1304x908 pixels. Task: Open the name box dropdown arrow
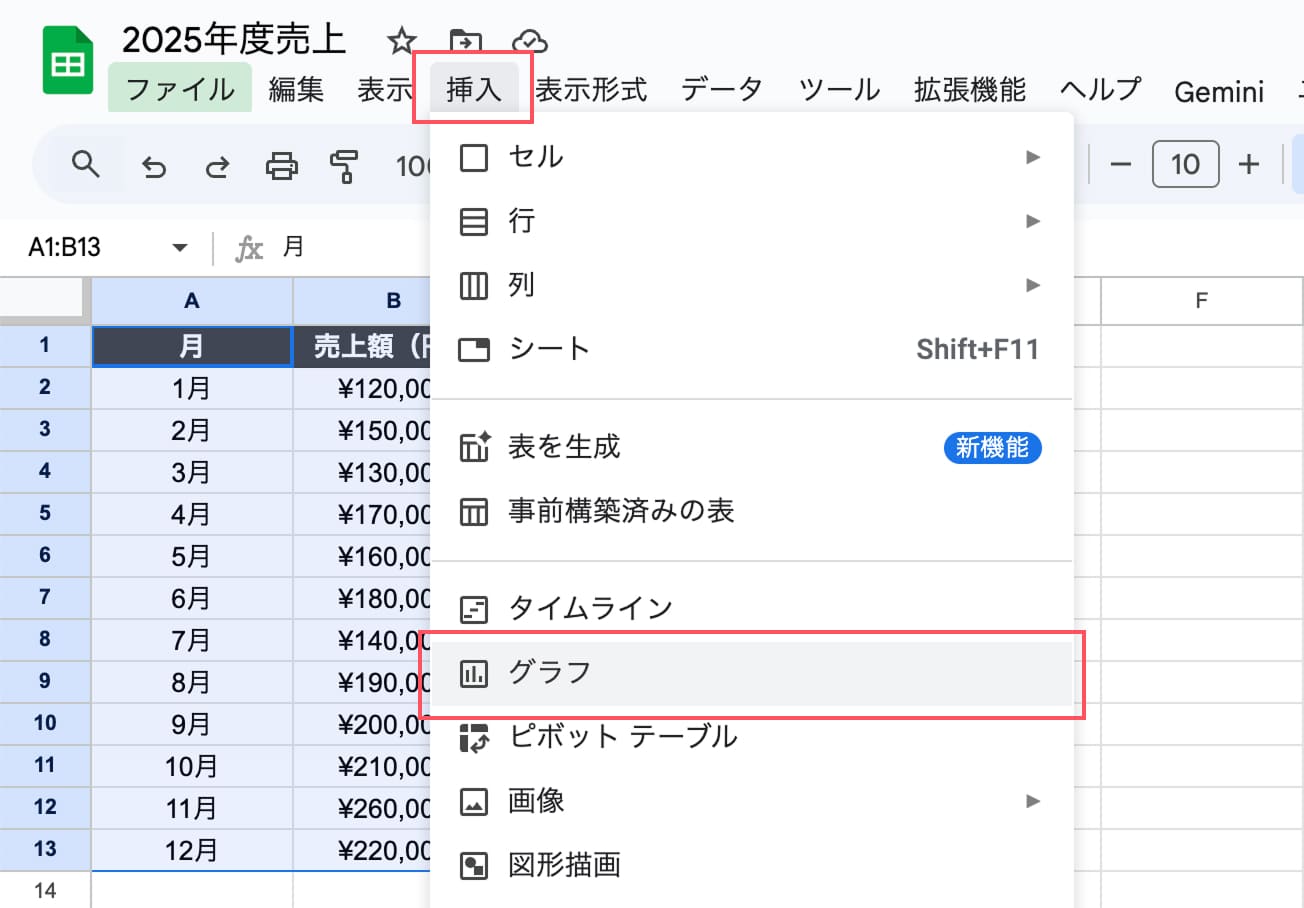[180, 248]
